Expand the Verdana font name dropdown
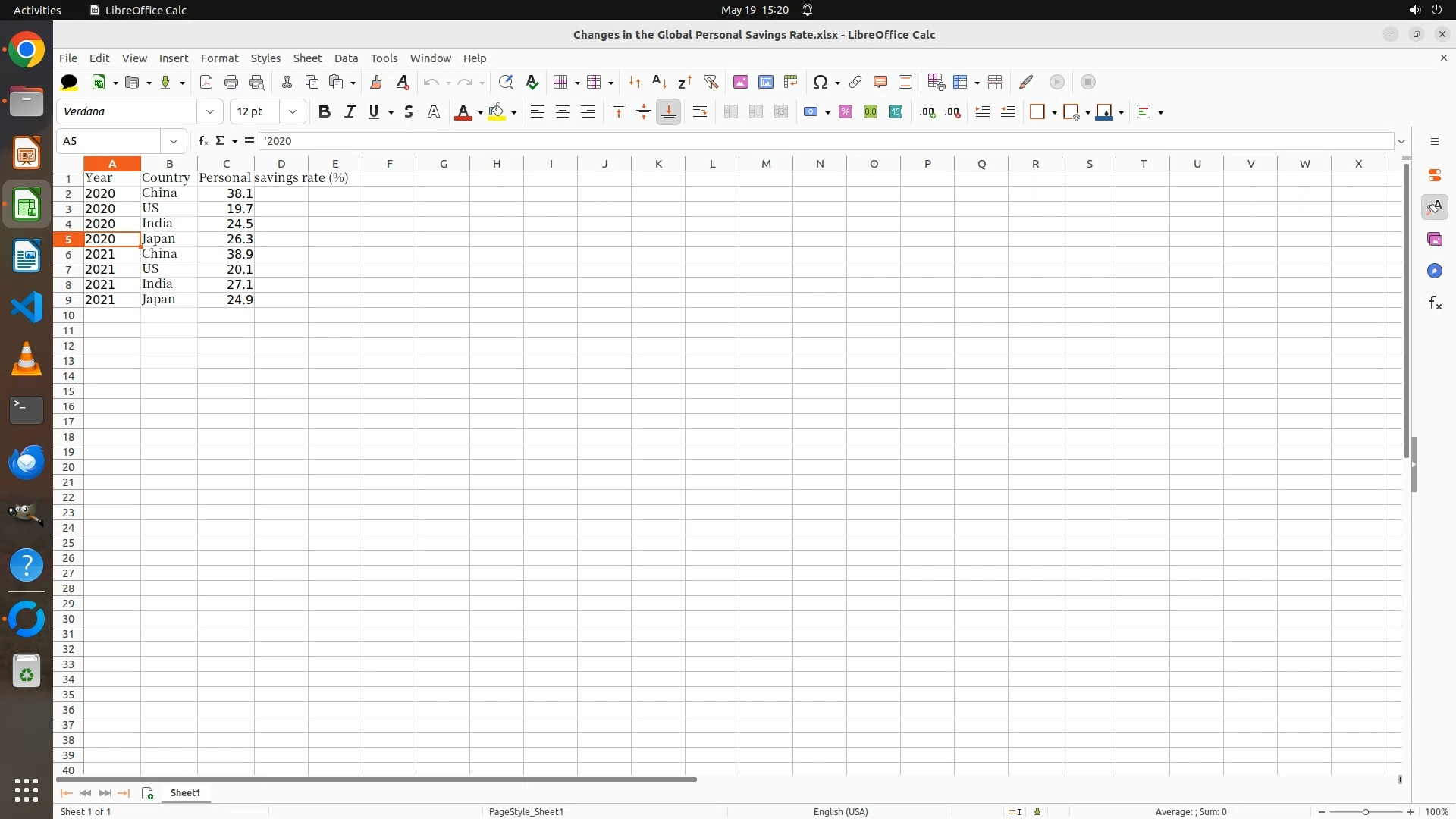 tap(210, 112)
